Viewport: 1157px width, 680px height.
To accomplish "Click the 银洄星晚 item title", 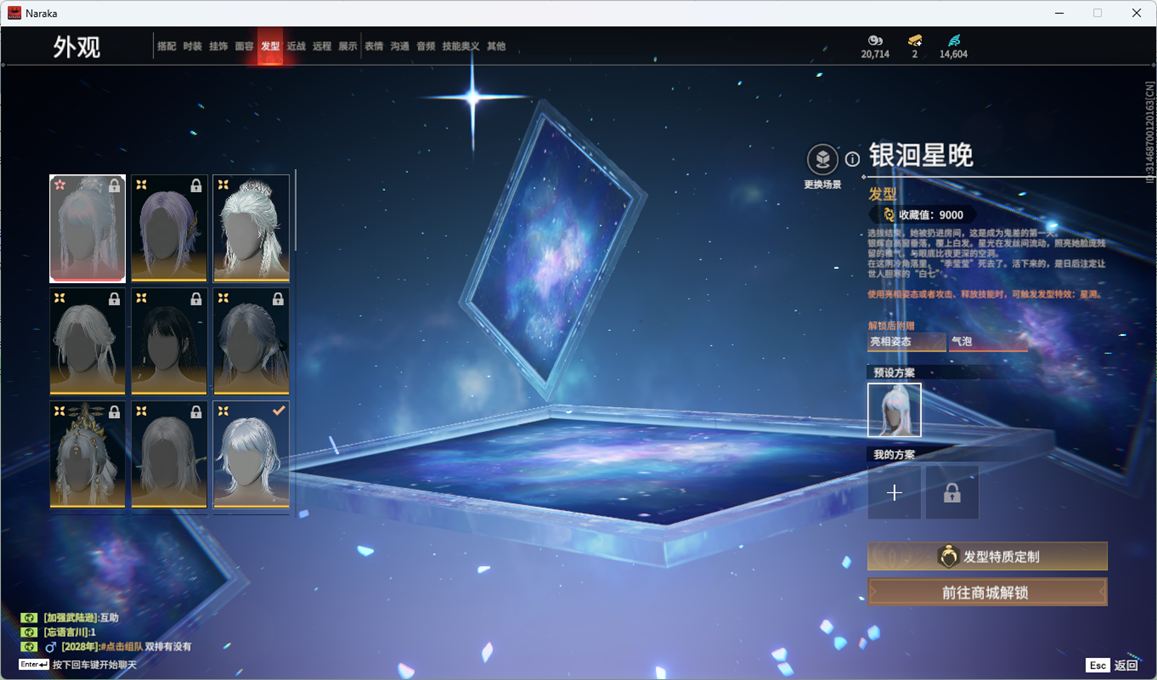I will point(921,156).
